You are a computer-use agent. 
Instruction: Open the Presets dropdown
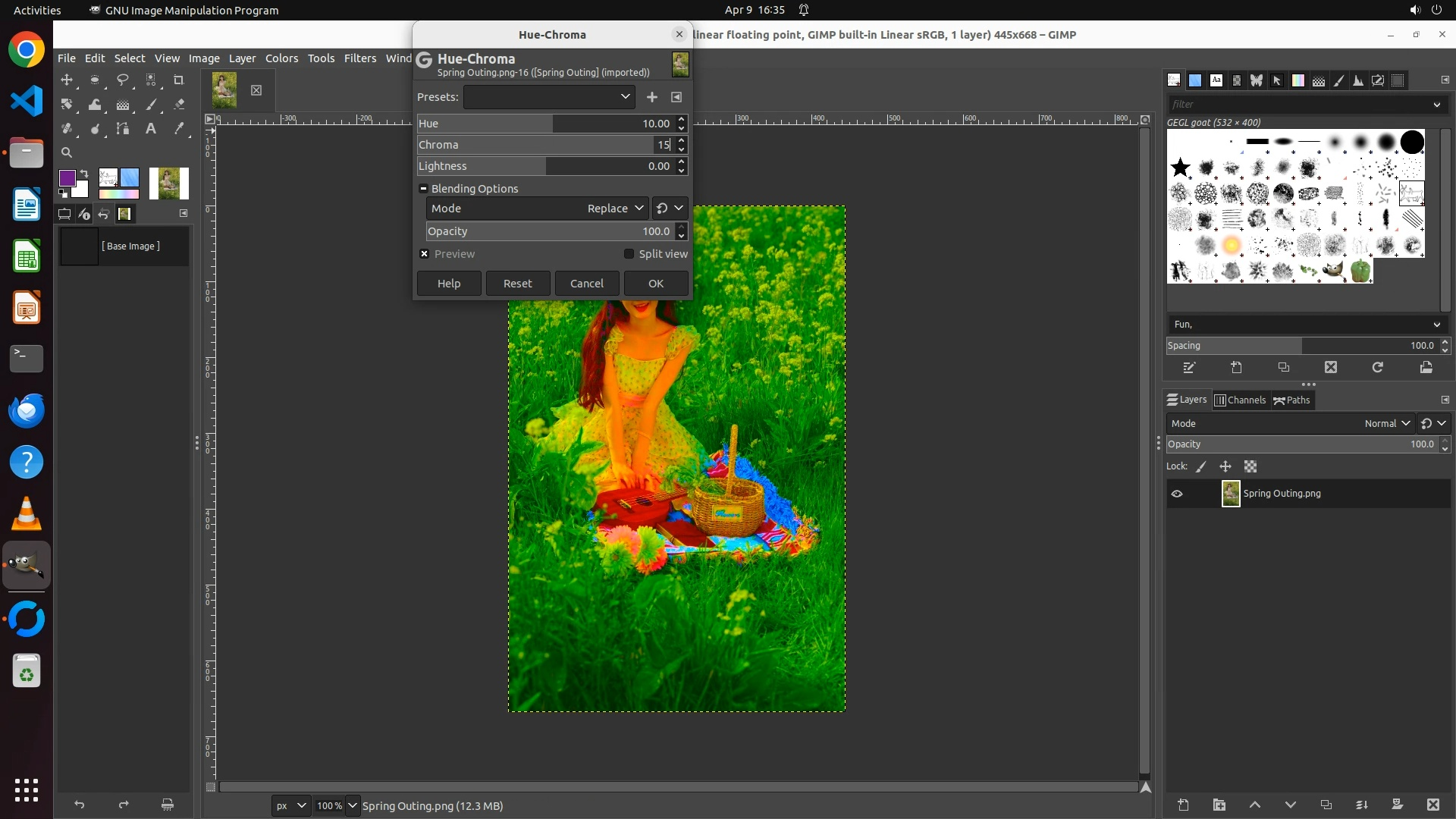coord(549,97)
